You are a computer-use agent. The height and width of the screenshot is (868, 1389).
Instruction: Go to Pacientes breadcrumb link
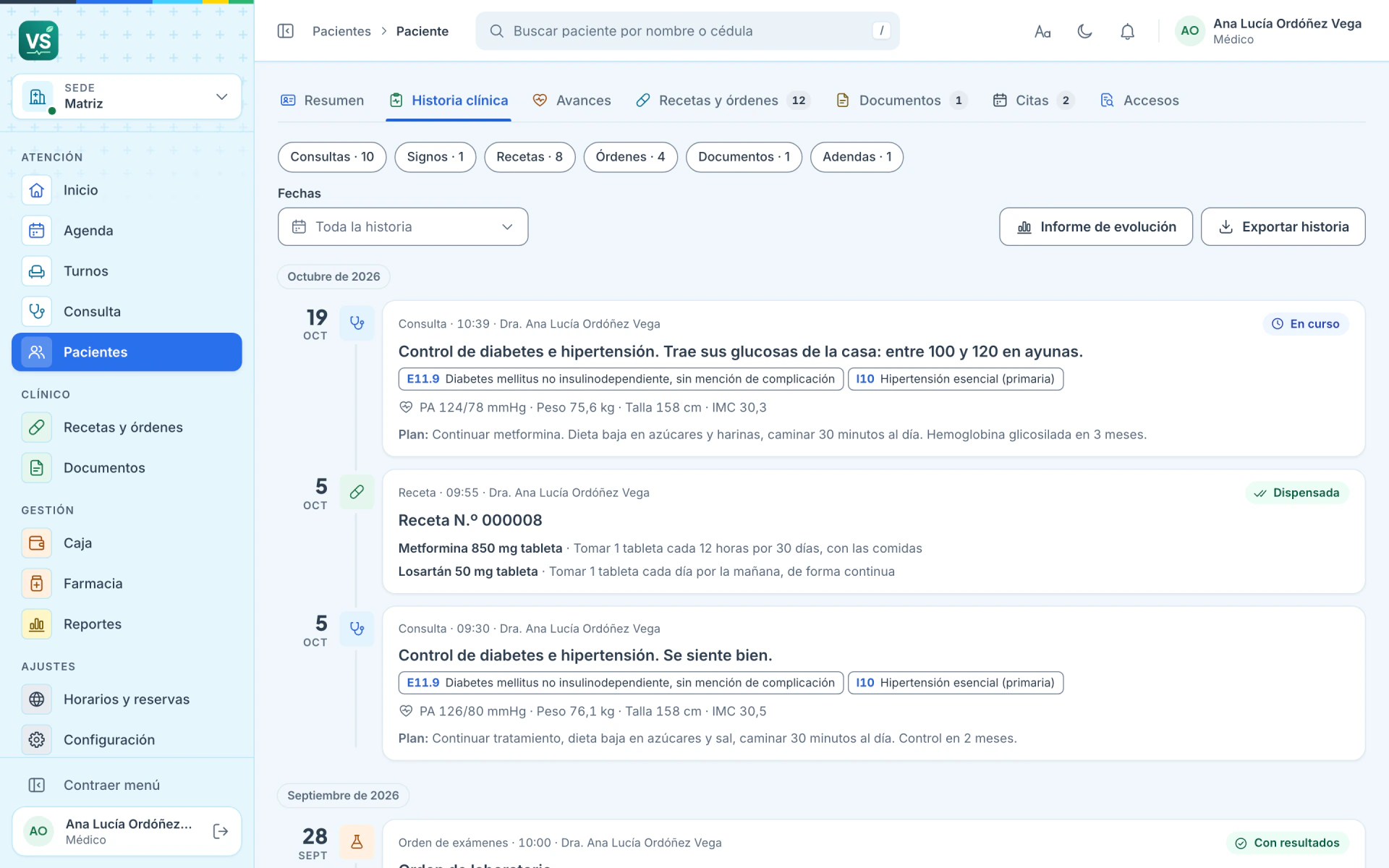[341, 31]
